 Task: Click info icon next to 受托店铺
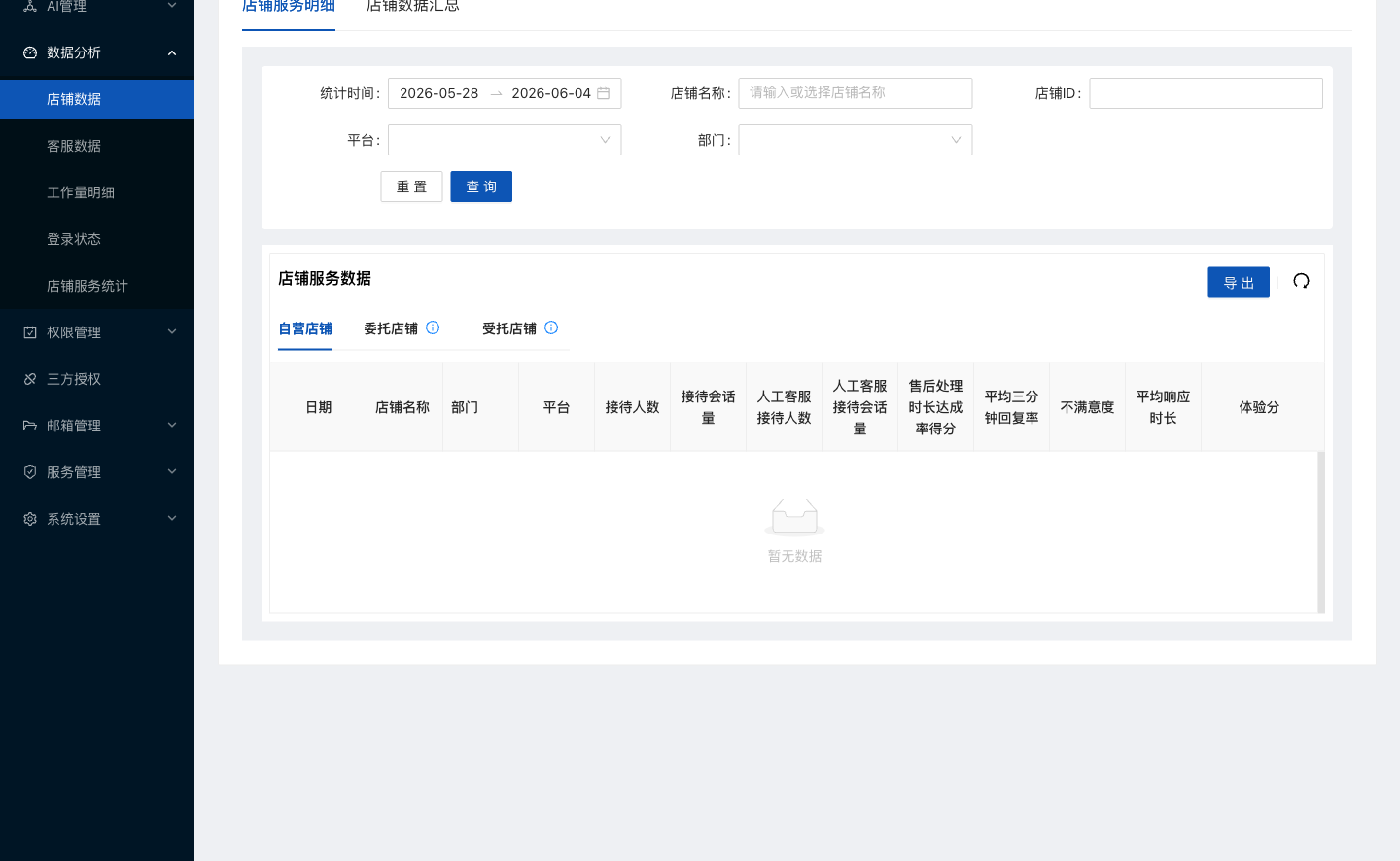[x=551, y=327]
